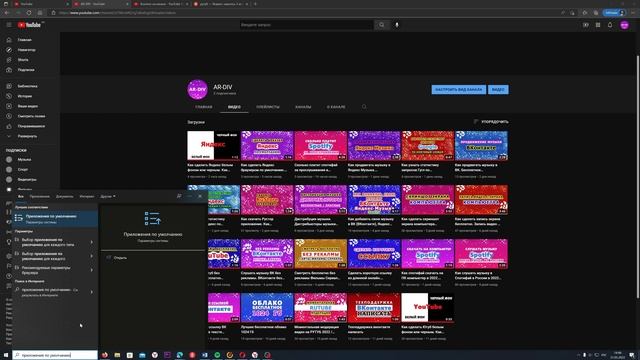Expand arrow for second Выбор приложений result

(x=91, y=256)
